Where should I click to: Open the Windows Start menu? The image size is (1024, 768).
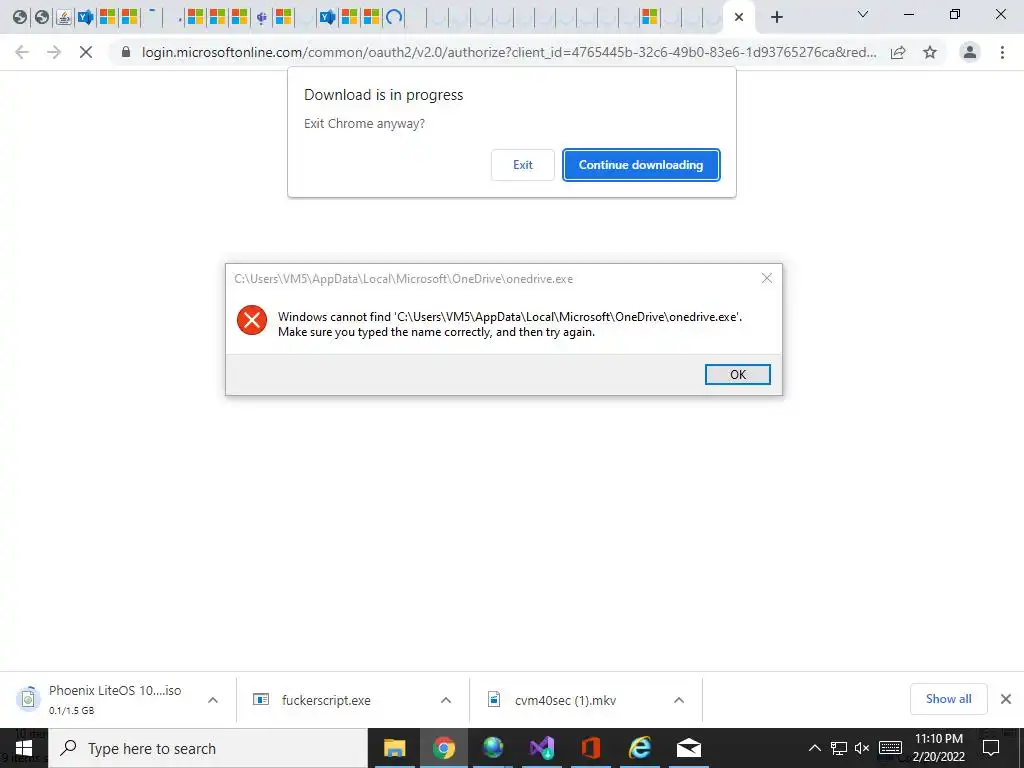click(x=24, y=748)
